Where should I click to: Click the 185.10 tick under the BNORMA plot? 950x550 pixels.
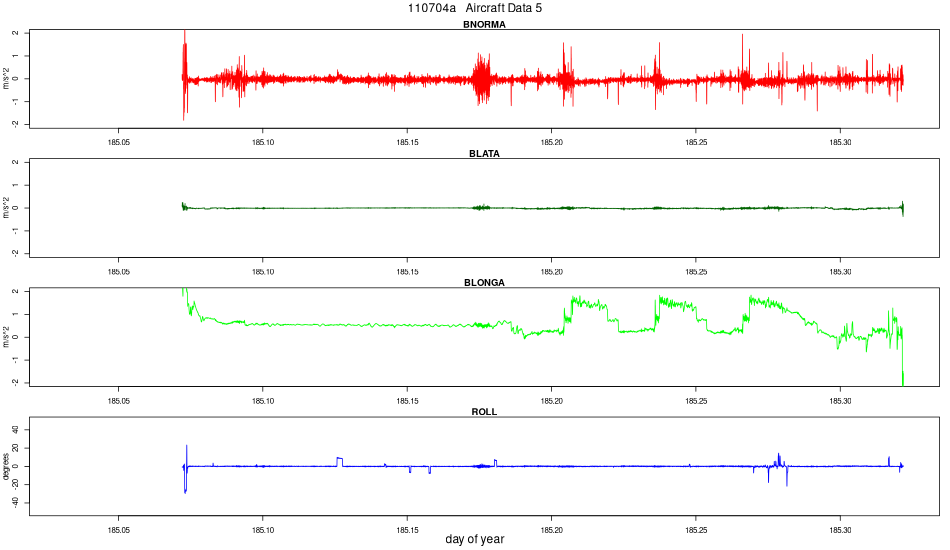263,142
